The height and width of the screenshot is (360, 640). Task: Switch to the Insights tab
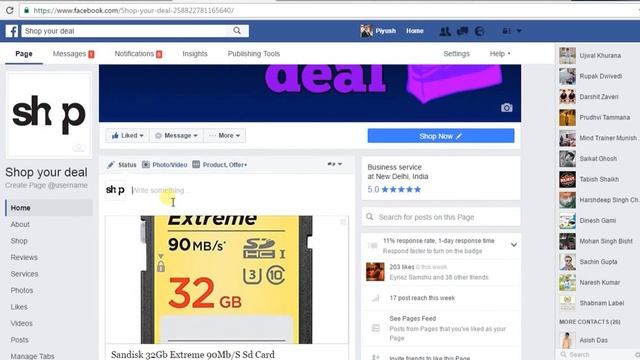(x=195, y=54)
